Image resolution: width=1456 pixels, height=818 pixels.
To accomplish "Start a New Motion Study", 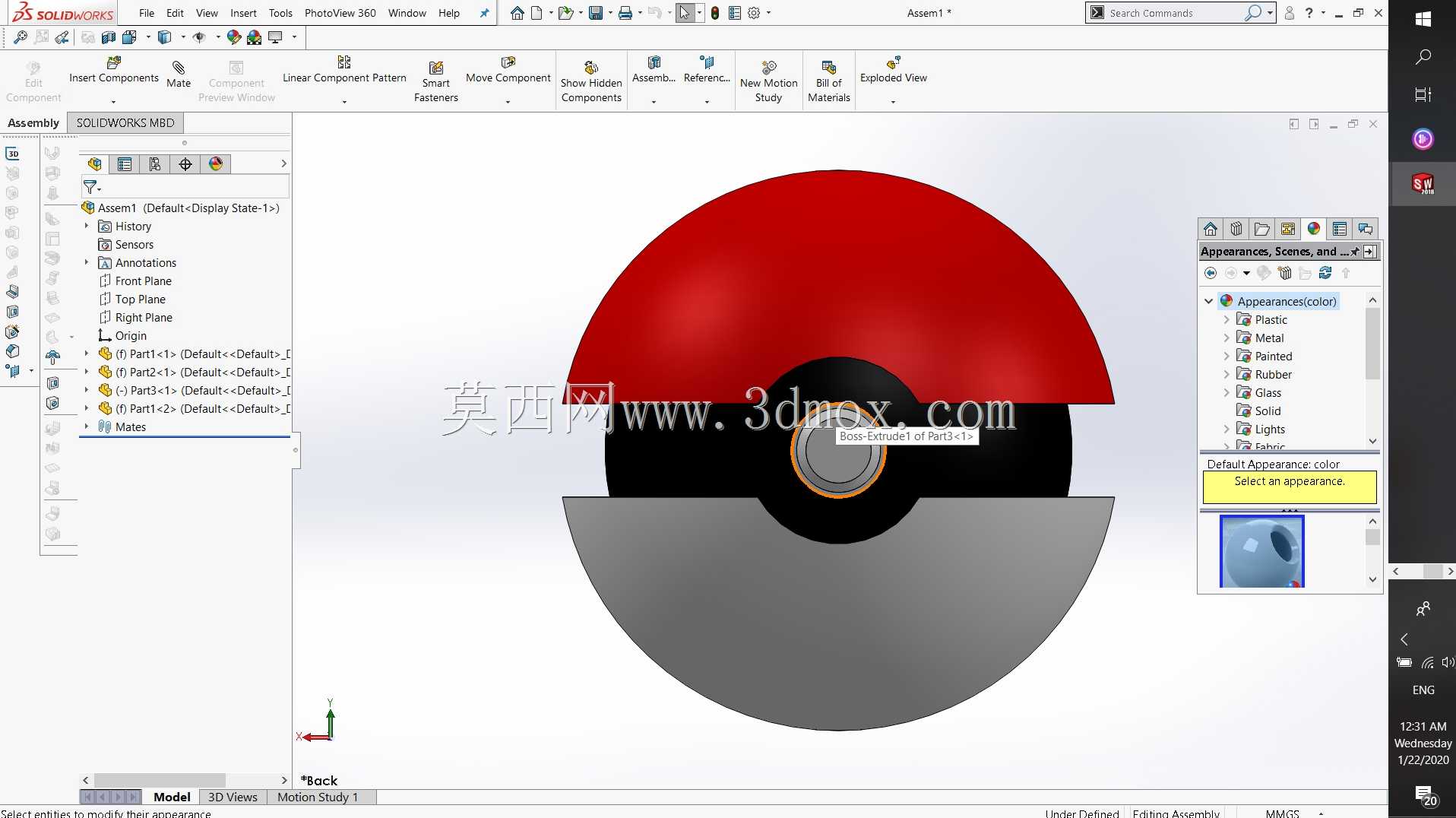I will tap(769, 81).
